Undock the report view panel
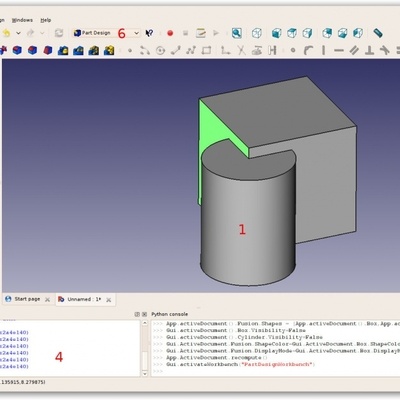The width and height of the screenshot is (400, 400). coord(137,314)
